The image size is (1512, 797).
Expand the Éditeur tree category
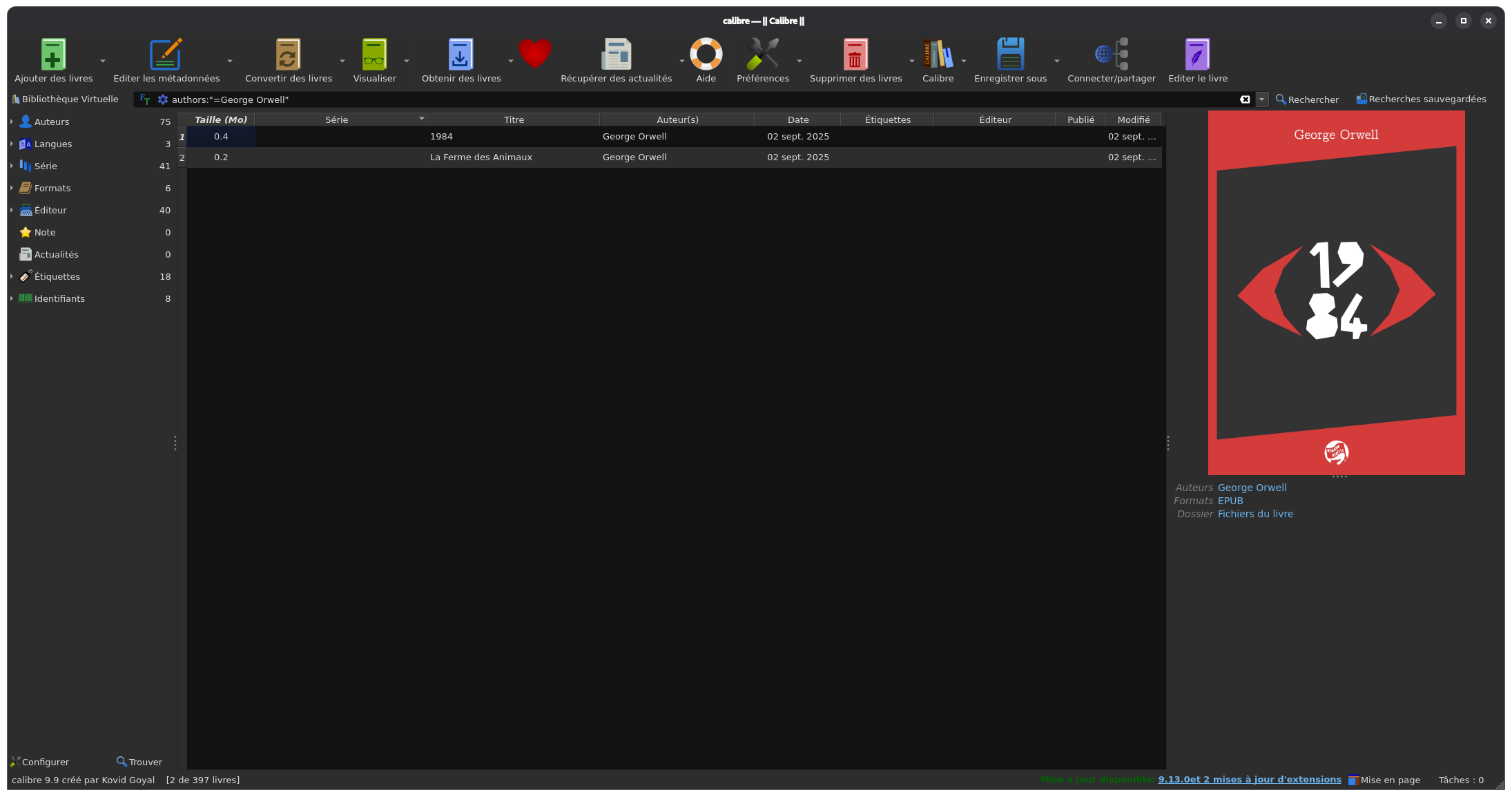pyautogui.click(x=12, y=210)
